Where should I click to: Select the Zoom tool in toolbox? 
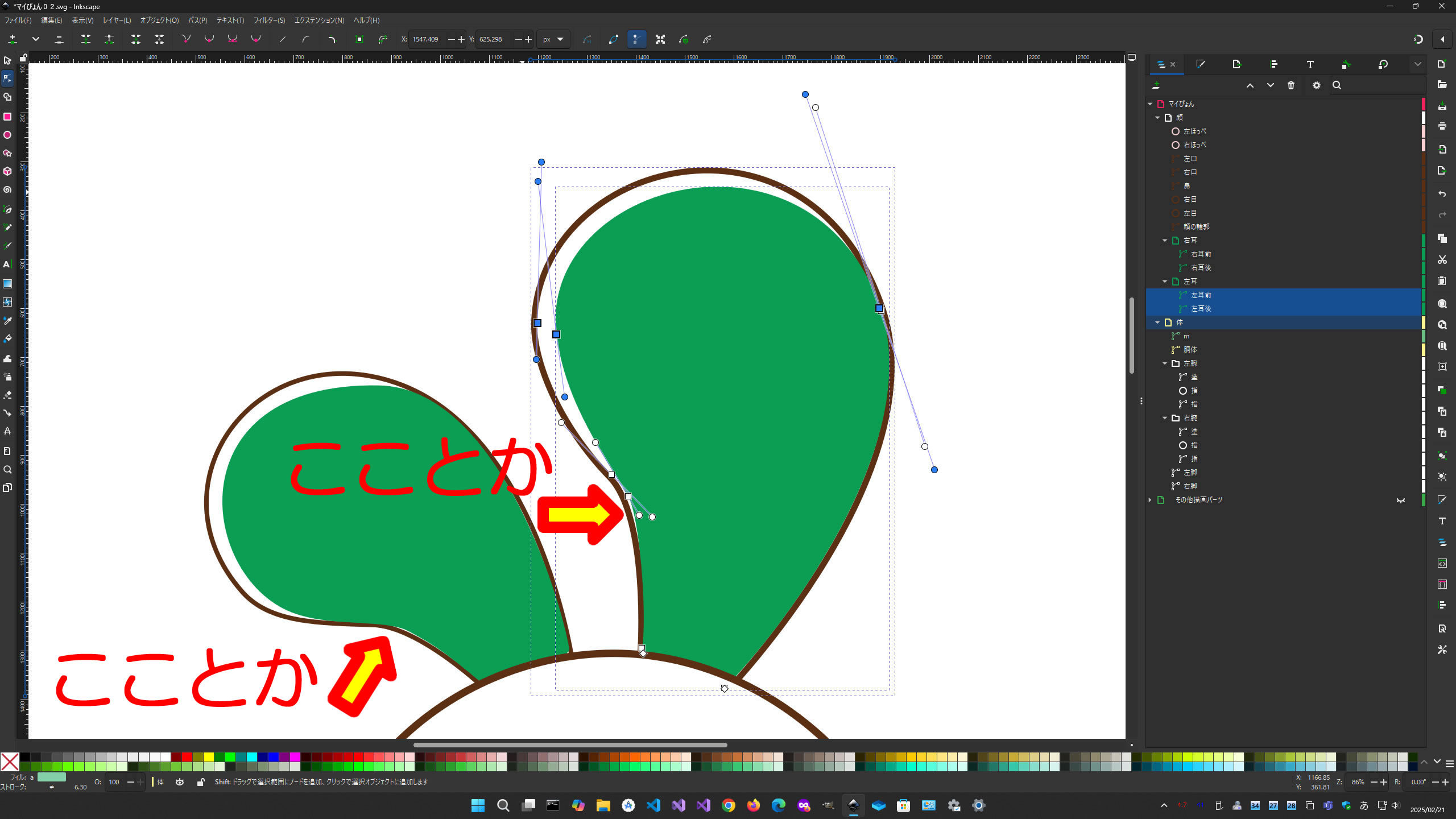click(7, 470)
